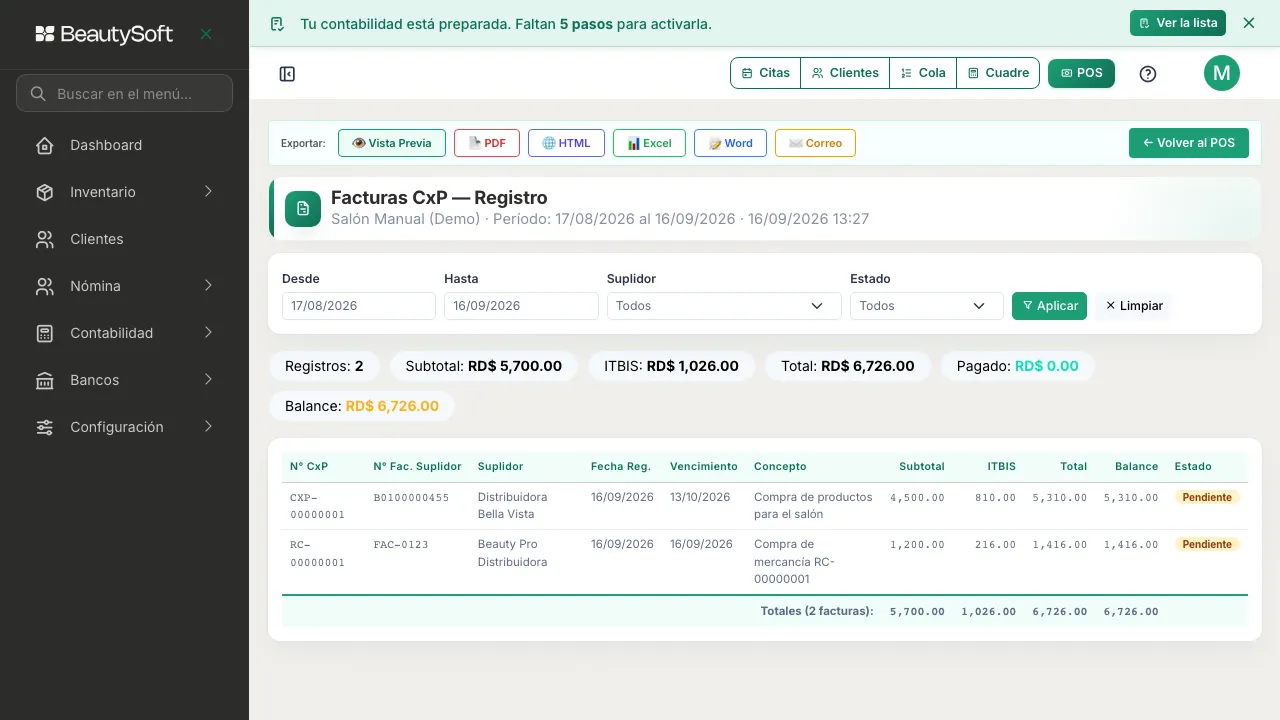Export report to Word
Viewport: 1280px width, 720px height.
[x=730, y=143]
